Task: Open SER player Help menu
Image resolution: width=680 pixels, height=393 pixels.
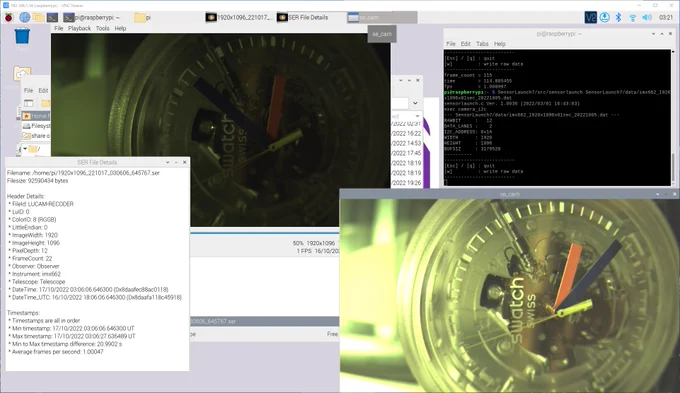Action: coord(120,28)
